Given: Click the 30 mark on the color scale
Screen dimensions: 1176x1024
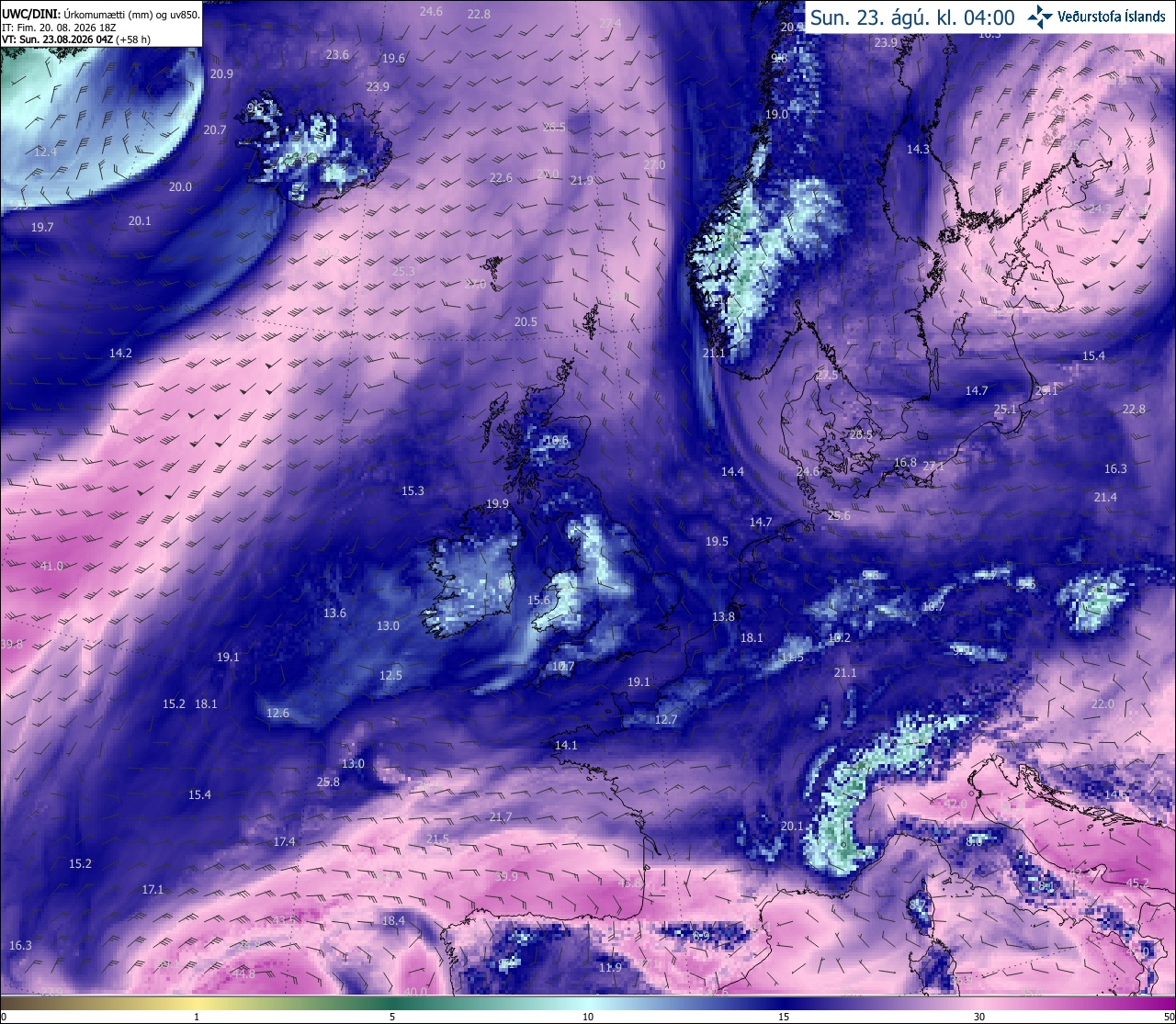Looking at the screenshot, I should 979,1017.
